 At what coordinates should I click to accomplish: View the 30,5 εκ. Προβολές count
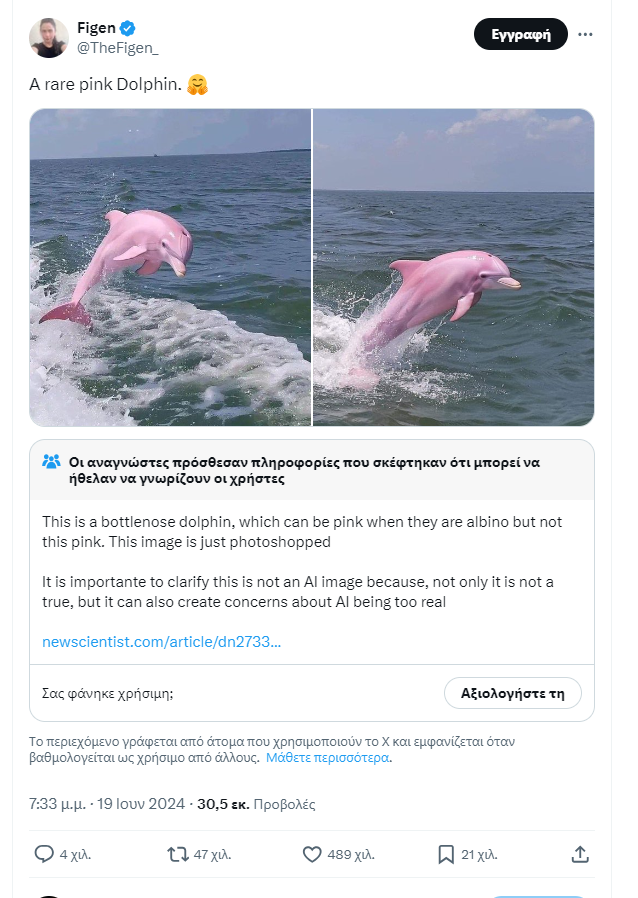(x=256, y=804)
